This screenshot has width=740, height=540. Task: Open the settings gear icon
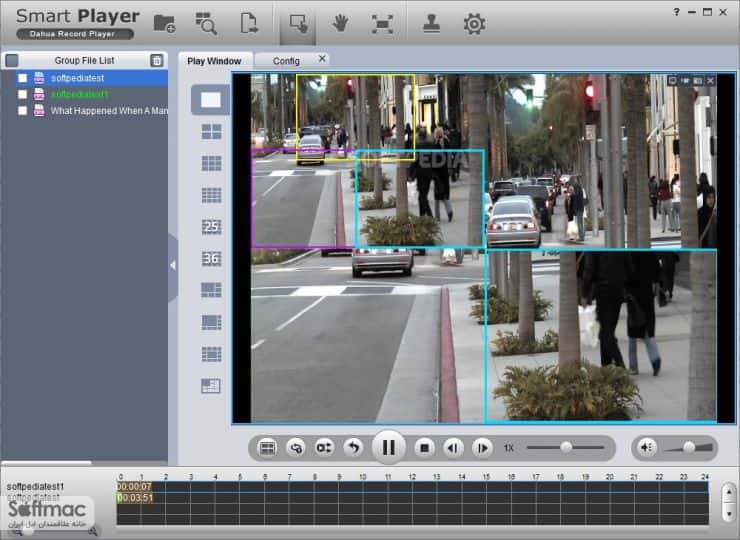[x=474, y=24]
